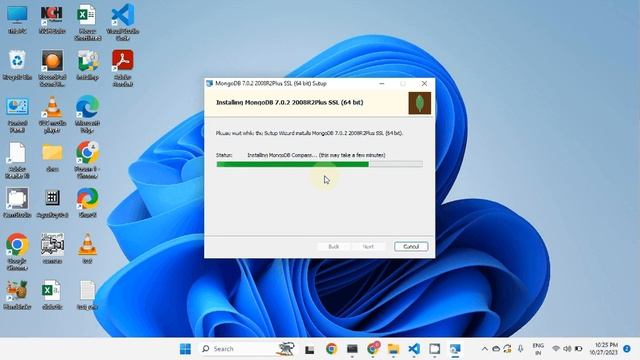Image resolution: width=640 pixels, height=360 pixels.
Task: Open the terminal window from the taskbar
Action: (352, 349)
